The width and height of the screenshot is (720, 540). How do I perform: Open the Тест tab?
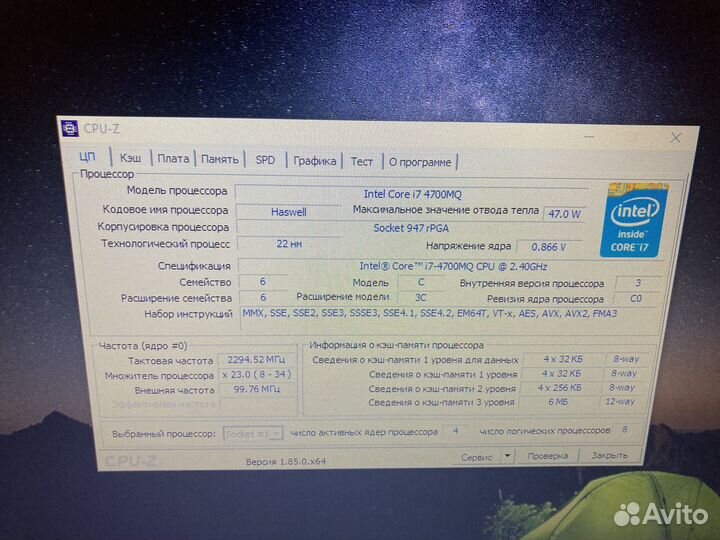click(x=362, y=162)
